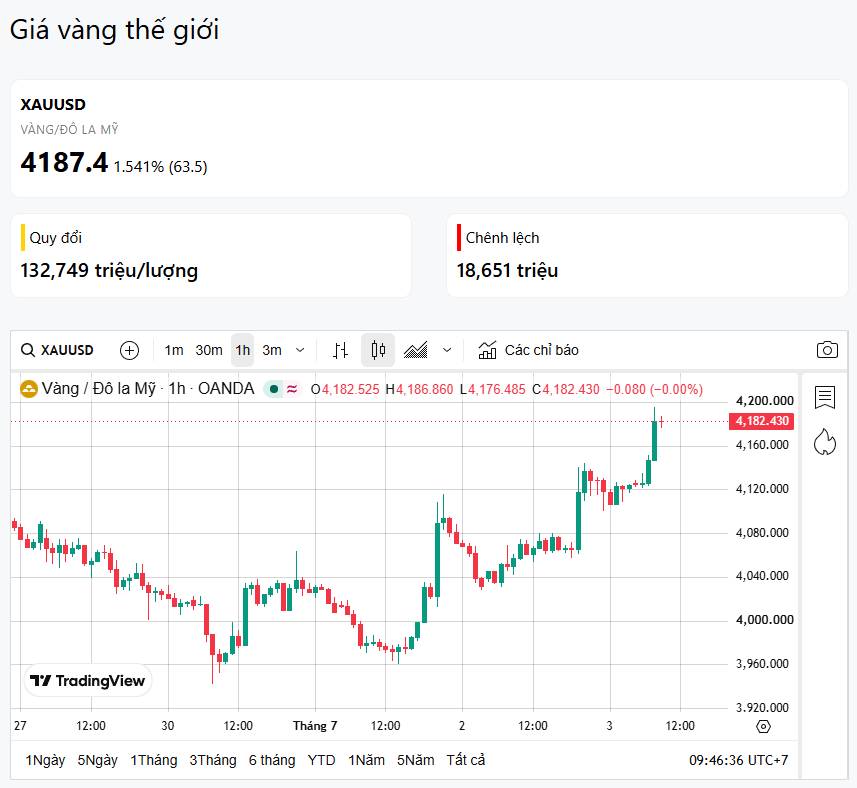Open chart settings hexagon gear icon
This screenshot has height=788, width=857.
[x=764, y=726]
